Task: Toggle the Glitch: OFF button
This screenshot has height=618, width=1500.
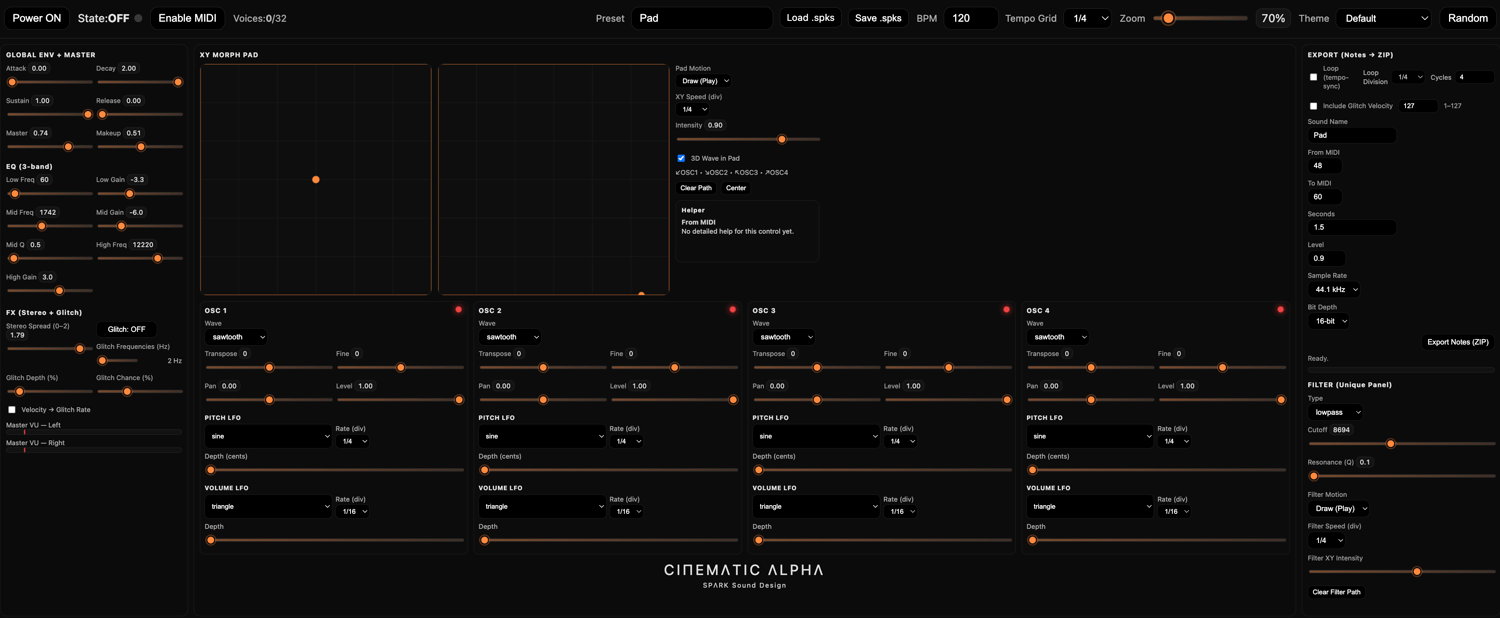Action: tap(127, 329)
